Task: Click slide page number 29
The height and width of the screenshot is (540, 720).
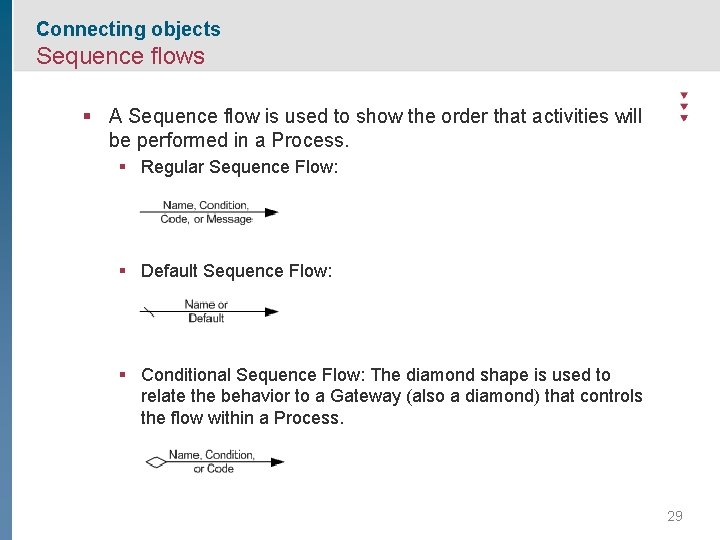Action: [674, 516]
